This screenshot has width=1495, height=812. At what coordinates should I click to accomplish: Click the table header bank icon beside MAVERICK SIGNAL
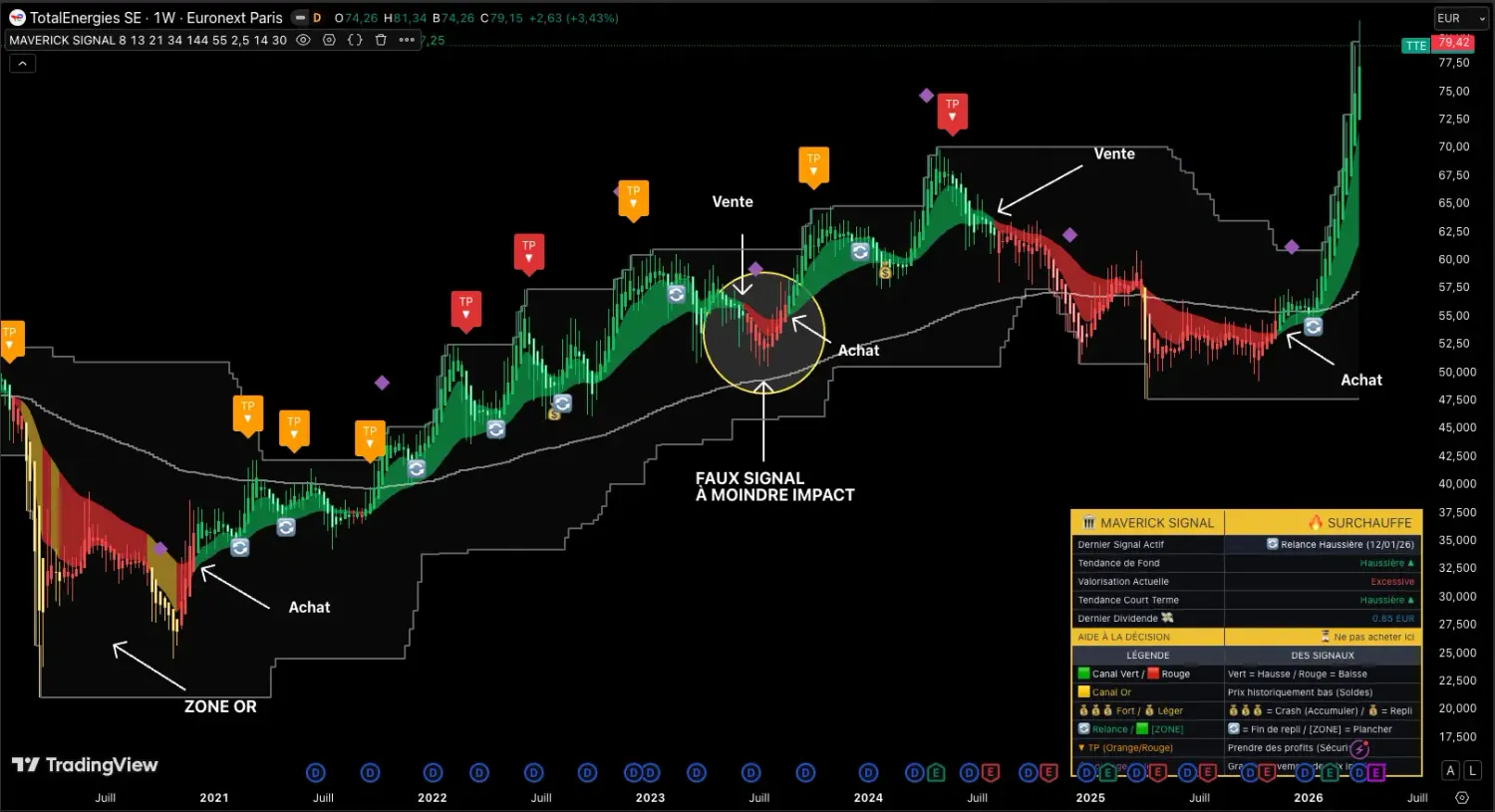pyautogui.click(x=1088, y=522)
